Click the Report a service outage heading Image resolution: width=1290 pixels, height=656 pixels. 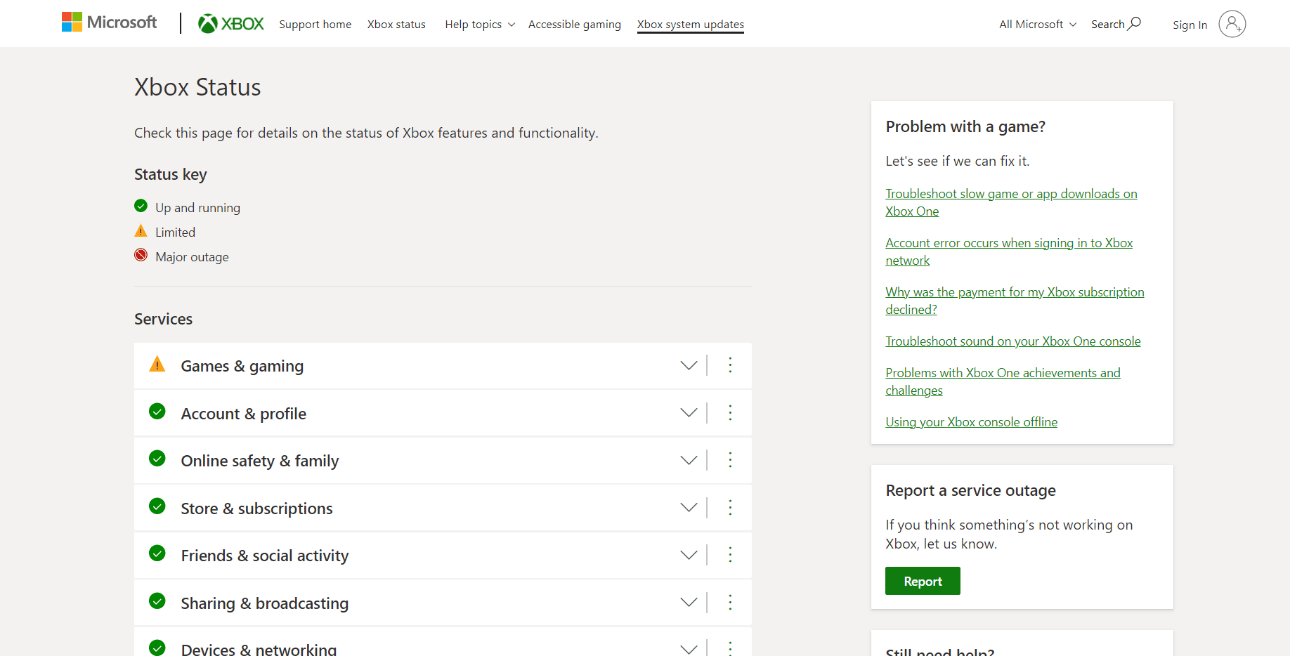click(x=971, y=490)
